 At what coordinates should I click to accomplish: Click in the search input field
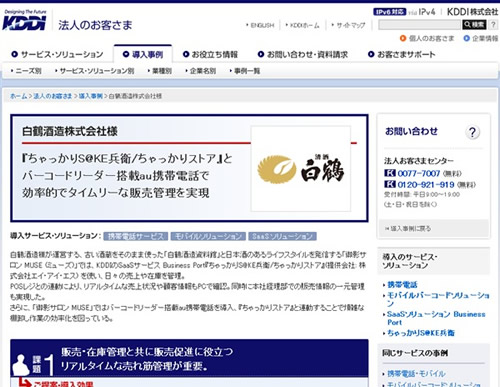pyautogui.click(x=420, y=25)
